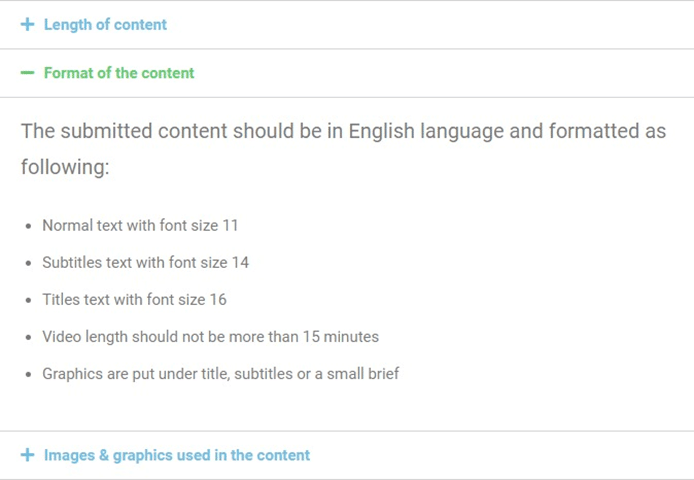Click the word following: on the second line

64,167
